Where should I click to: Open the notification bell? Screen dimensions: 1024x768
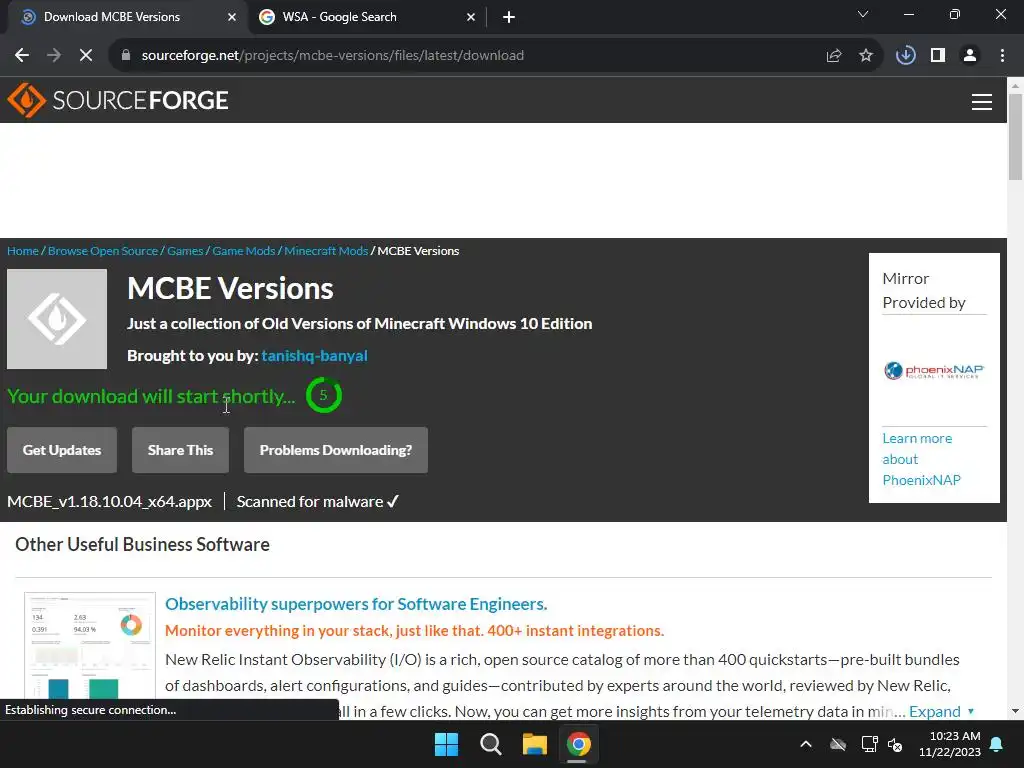click(x=997, y=744)
